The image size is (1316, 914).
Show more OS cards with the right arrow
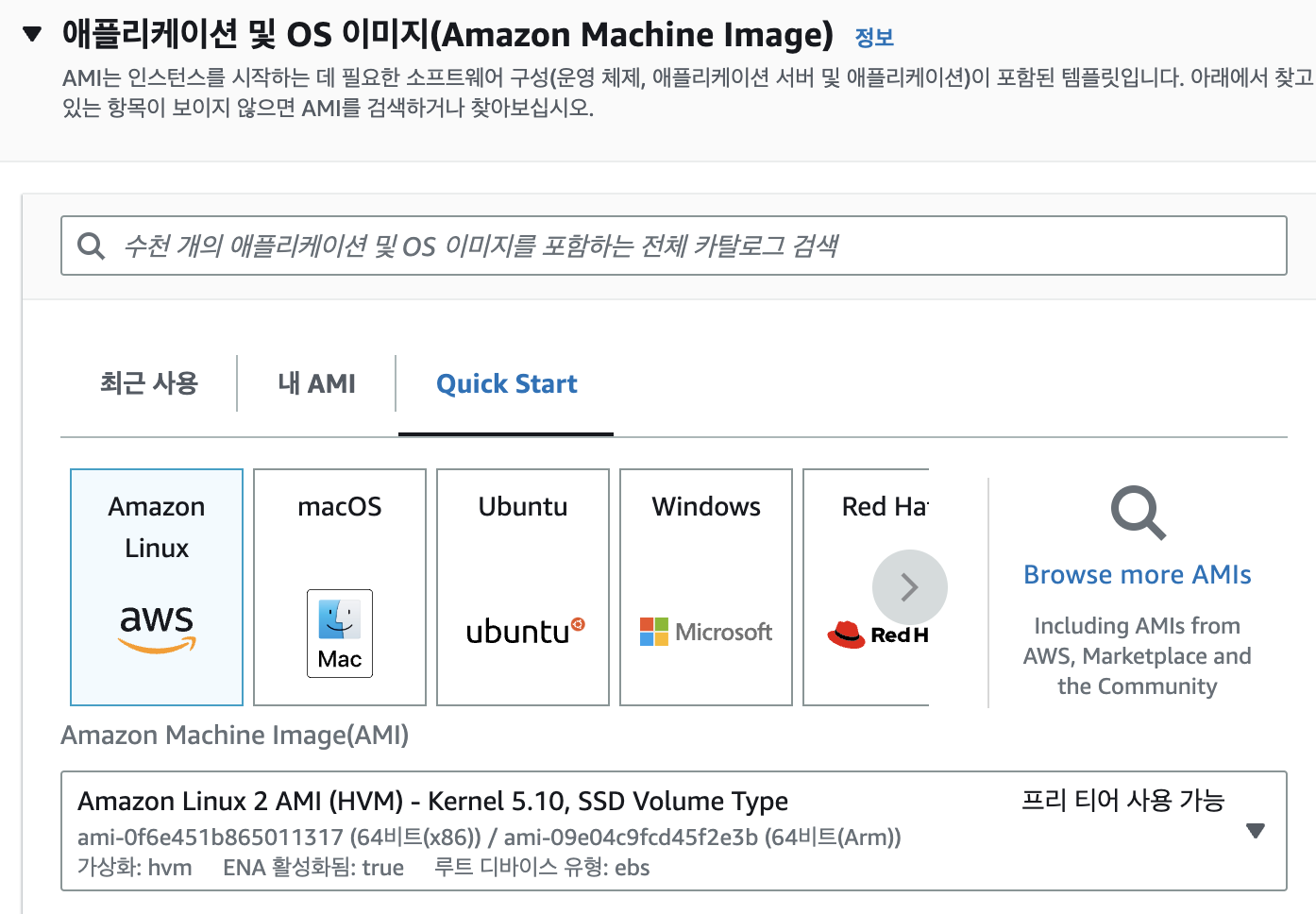click(910, 587)
